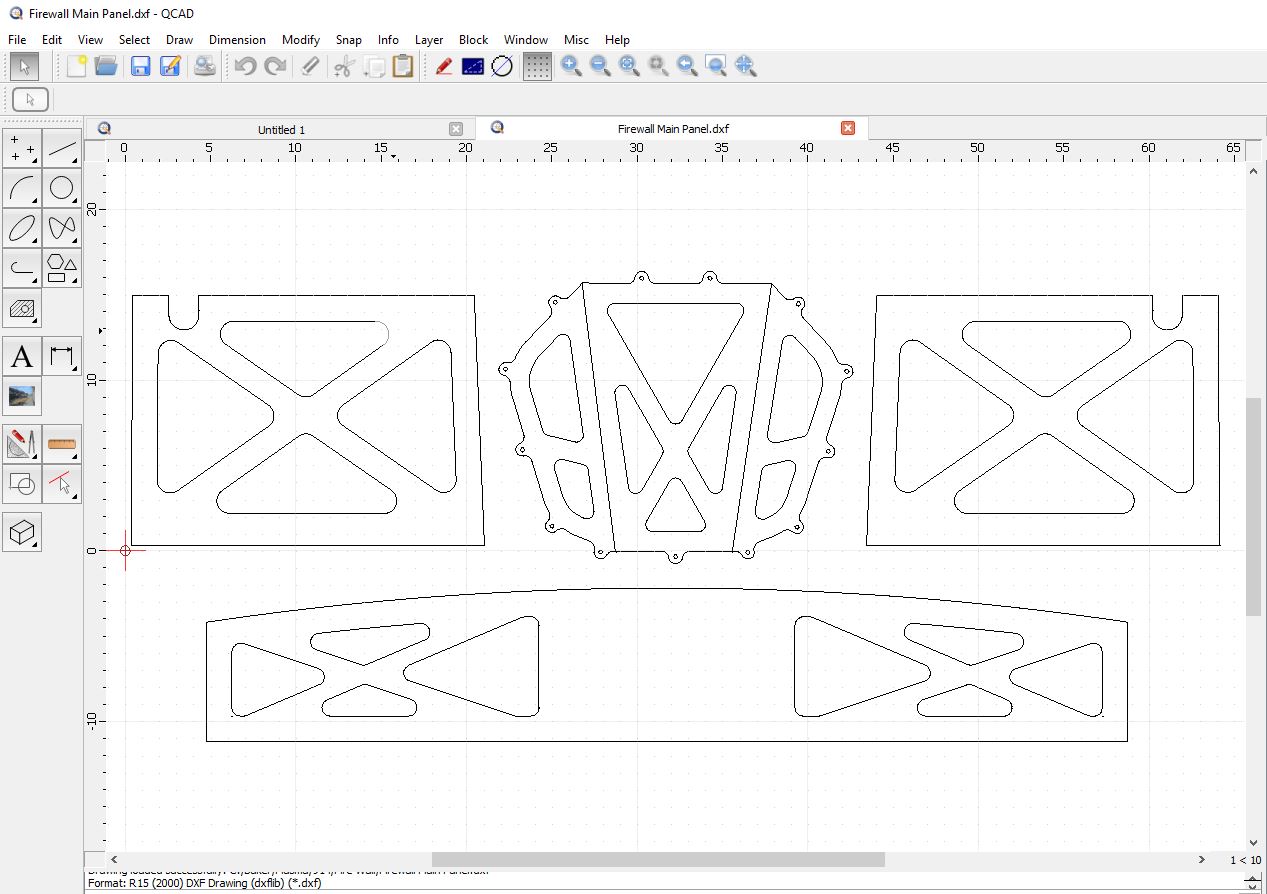Choose the Text tool
Image resolution: width=1267 pixels, height=894 pixels.
pyautogui.click(x=22, y=357)
